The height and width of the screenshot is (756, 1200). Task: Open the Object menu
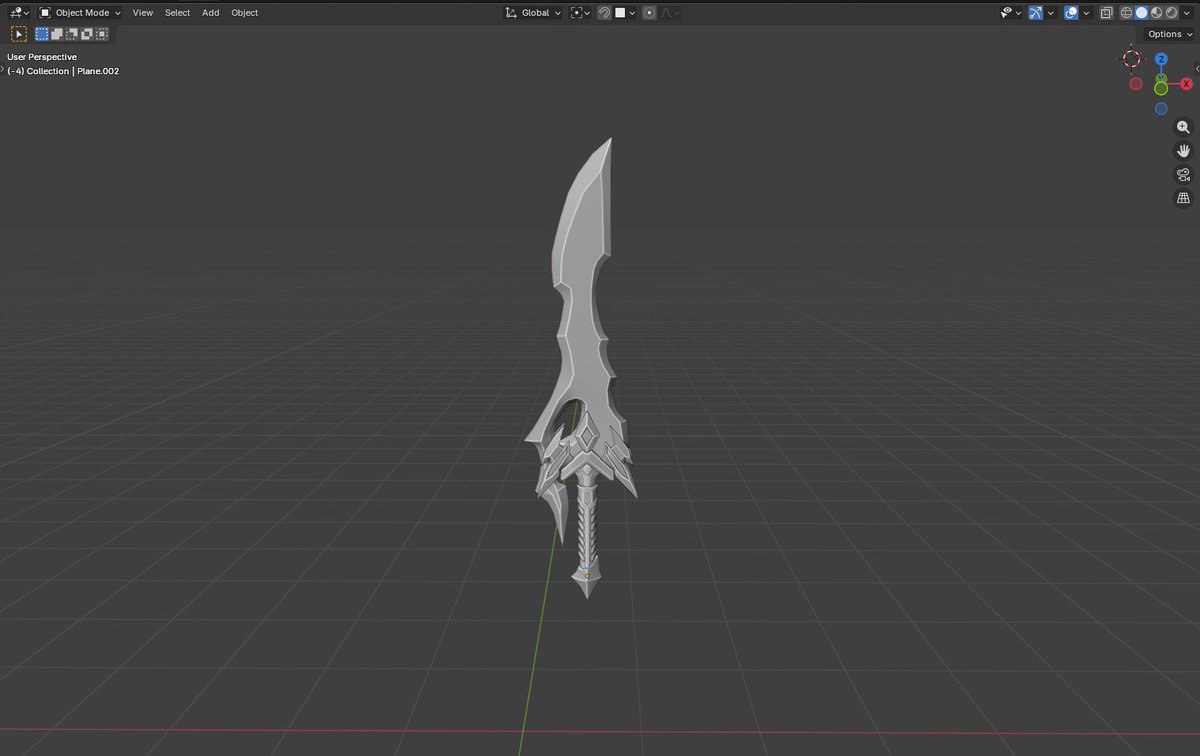pyautogui.click(x=244, y=13)
